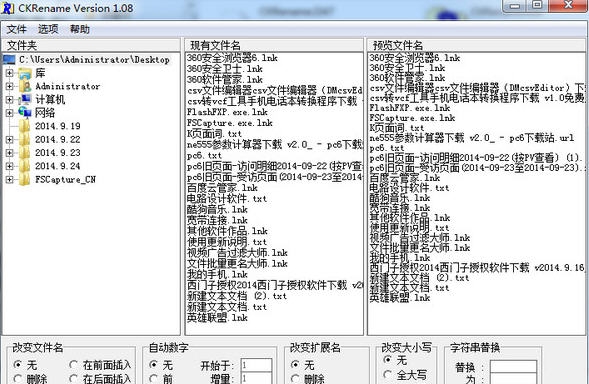Click the 库 library folder icon
Viewport: 589px width, 384px height.
click(x=25, y=73)
